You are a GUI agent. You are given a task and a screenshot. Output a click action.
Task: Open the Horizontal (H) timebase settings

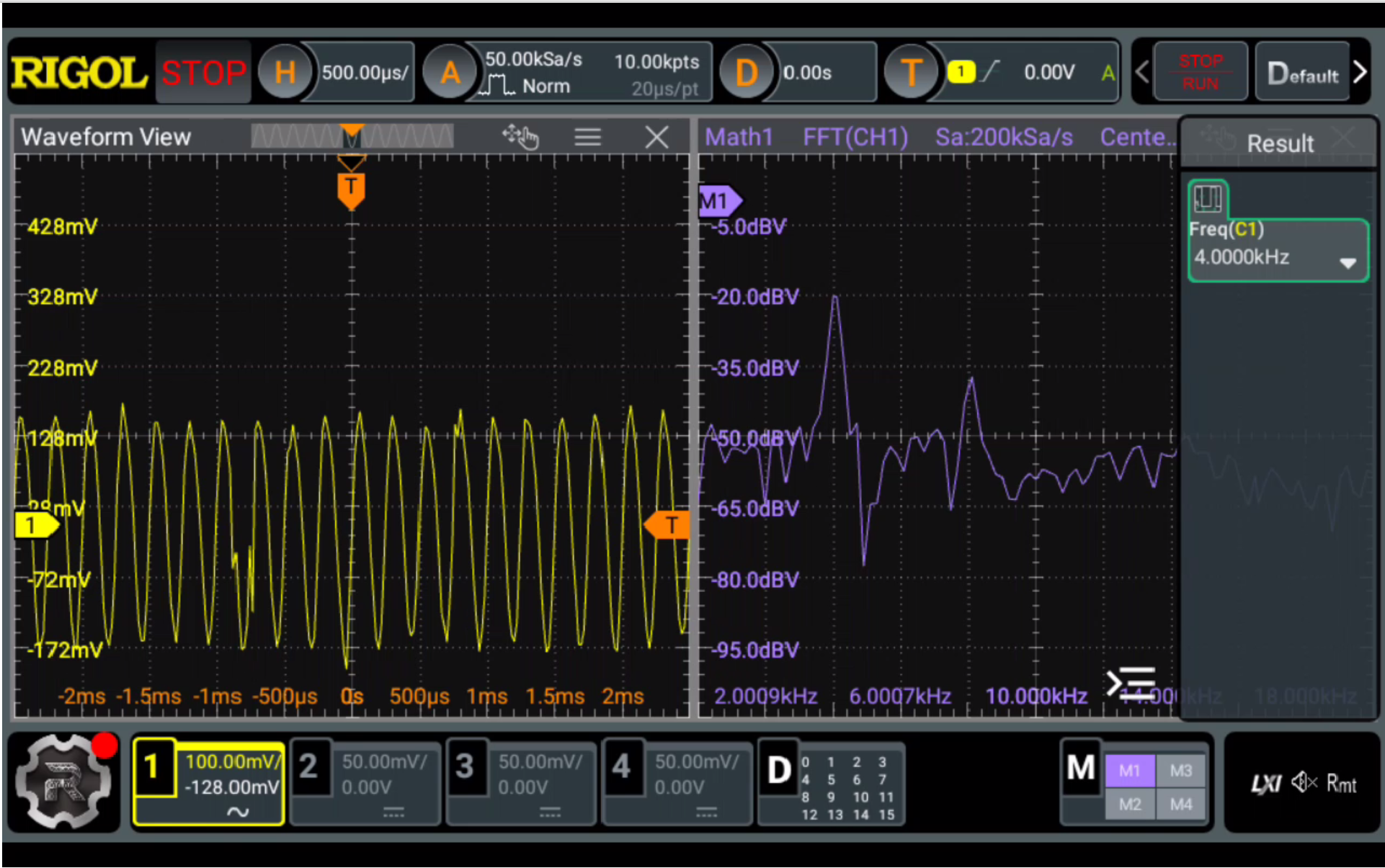pyautogui.click(x=285, y=73)
